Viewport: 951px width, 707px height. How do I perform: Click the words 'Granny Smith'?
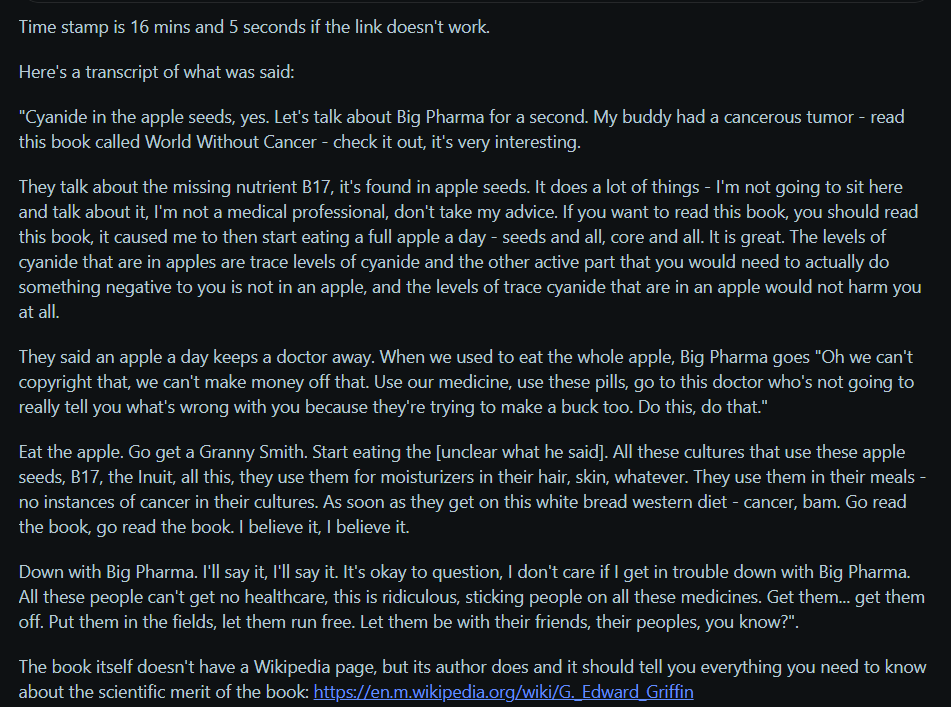[x=251, y=452]
